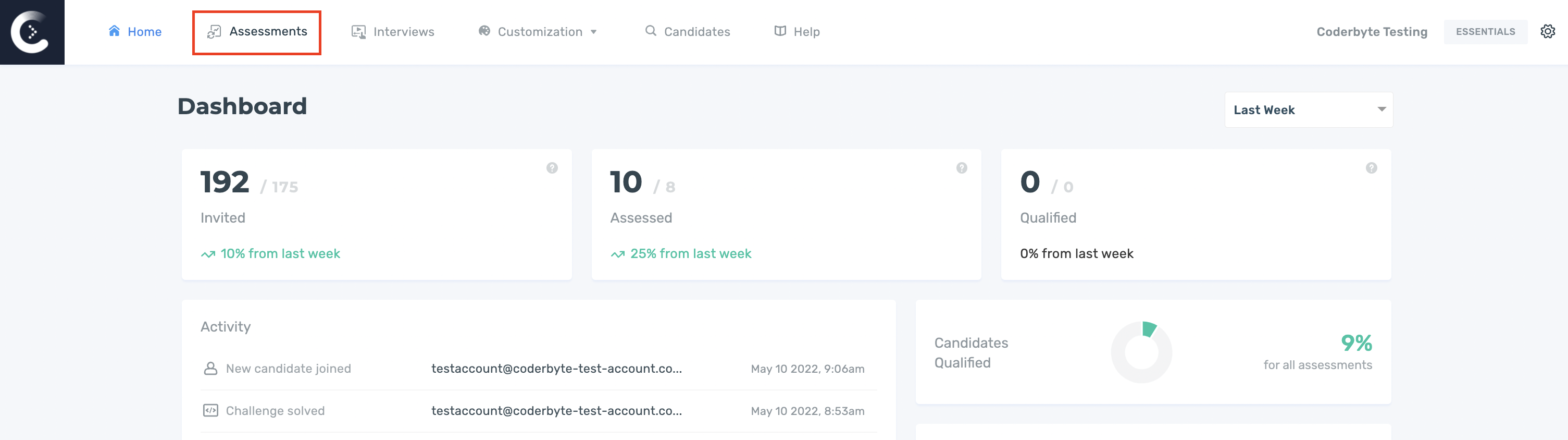Viewport: 1568px width, 440px height.
Task: Click the Assessments icon in navbar
Action: [x=214, y=32]
